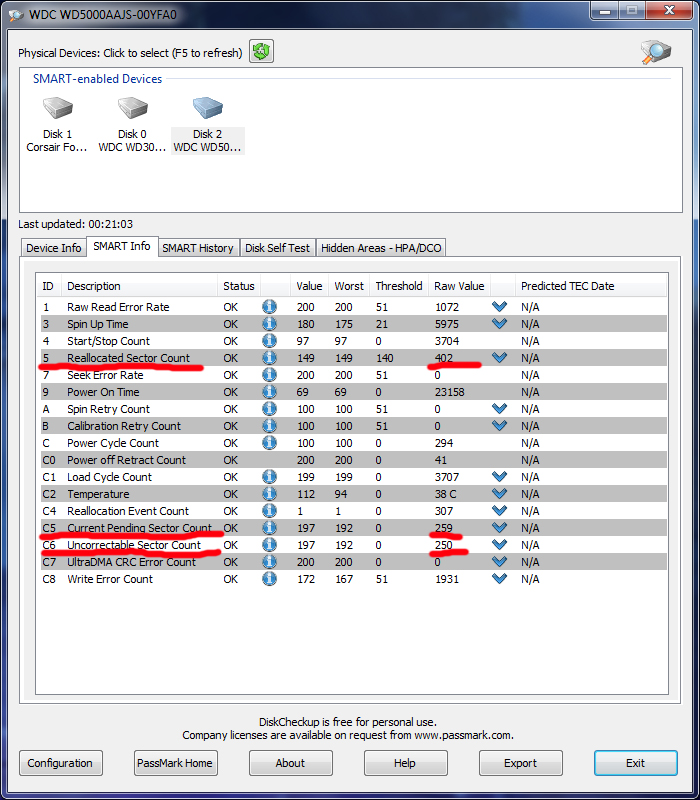The height and width of the screenshot is (800, 700).
Task: Open PassMark Home button
Action: click(175, 763)
